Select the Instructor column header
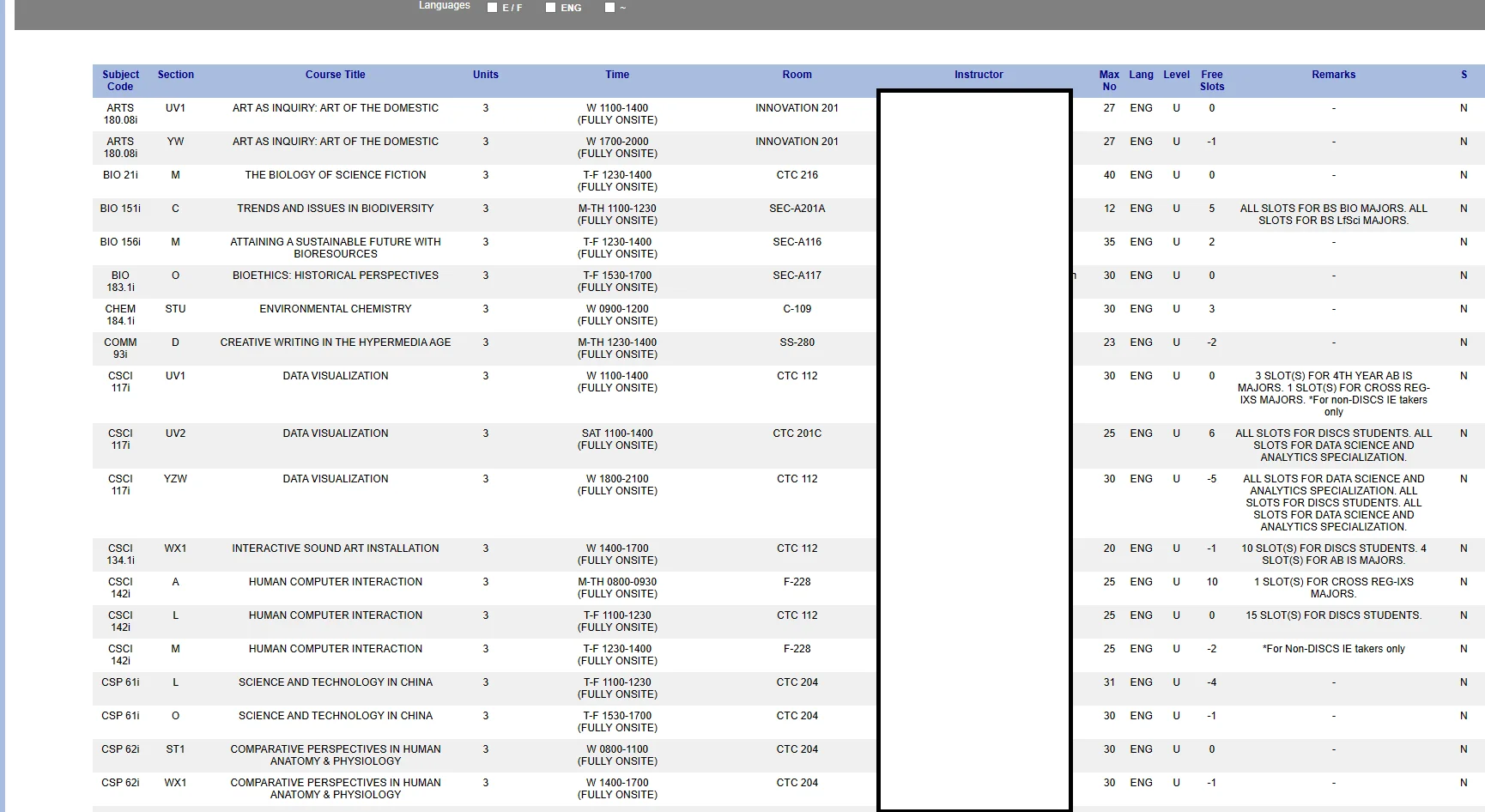Screen dimensions: 1485x812 click(979, 75)
